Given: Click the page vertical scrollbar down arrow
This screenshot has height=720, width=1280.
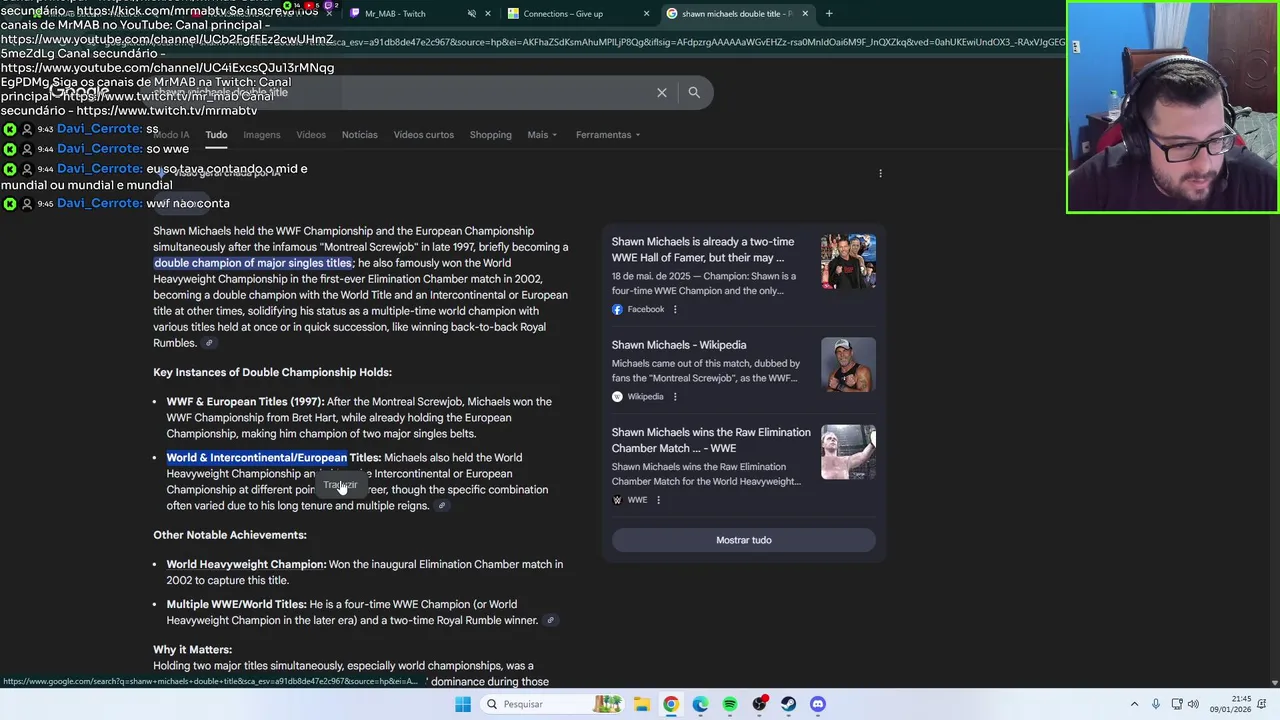Looking at the screenshot, I should click(x=1274, y=683).
